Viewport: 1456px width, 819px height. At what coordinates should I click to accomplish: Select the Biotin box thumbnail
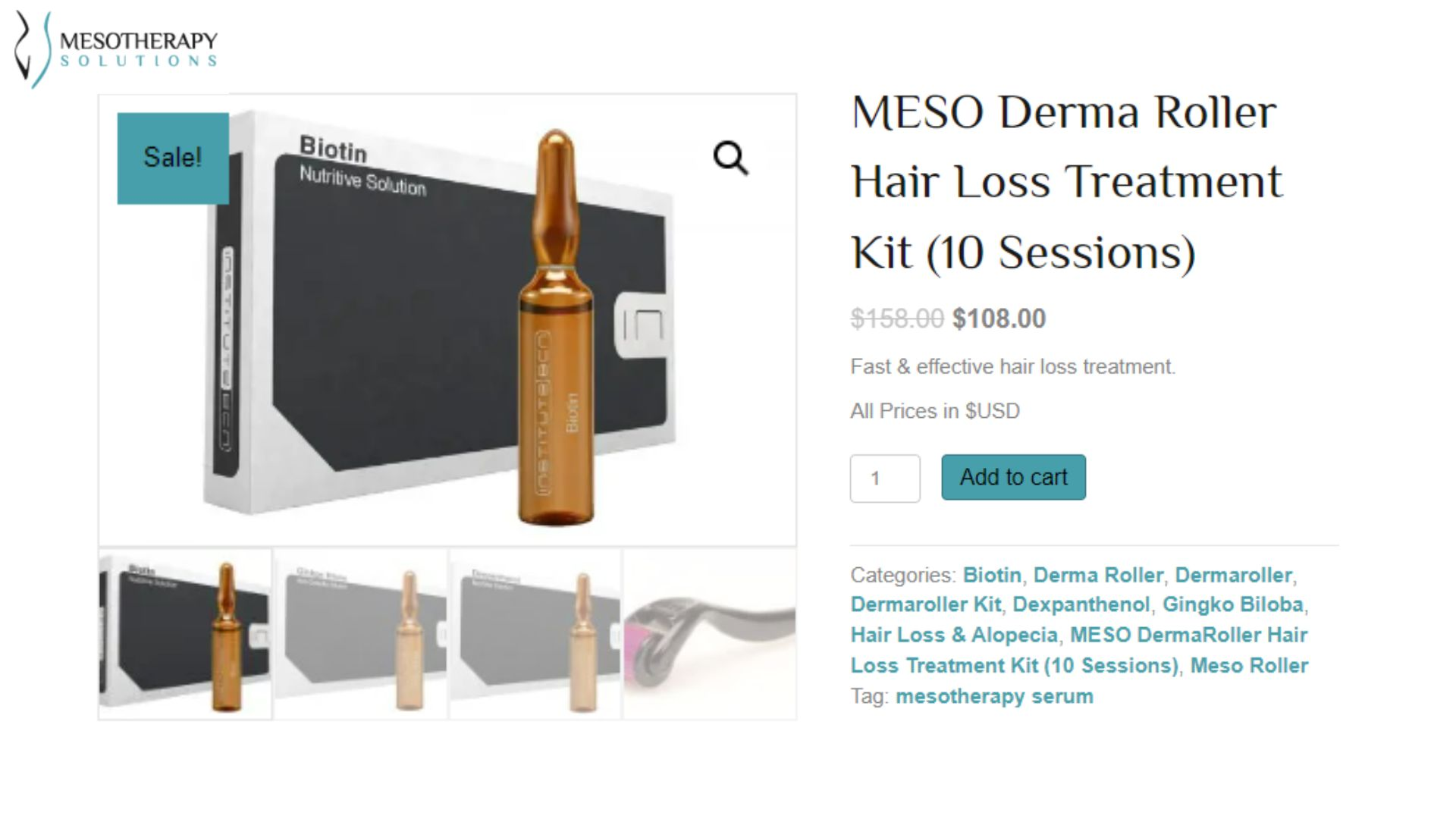pos(185,634)
